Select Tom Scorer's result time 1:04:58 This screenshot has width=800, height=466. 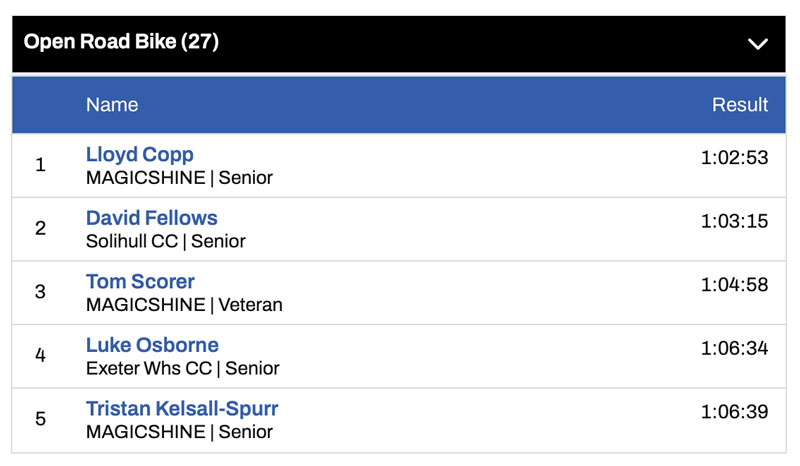point(734,285)
